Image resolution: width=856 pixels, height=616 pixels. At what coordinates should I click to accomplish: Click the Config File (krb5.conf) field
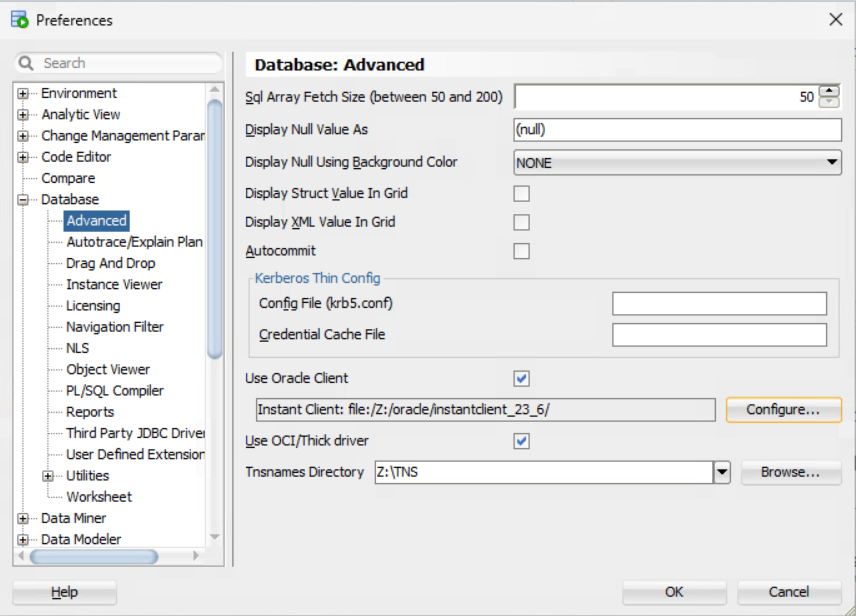719,304
